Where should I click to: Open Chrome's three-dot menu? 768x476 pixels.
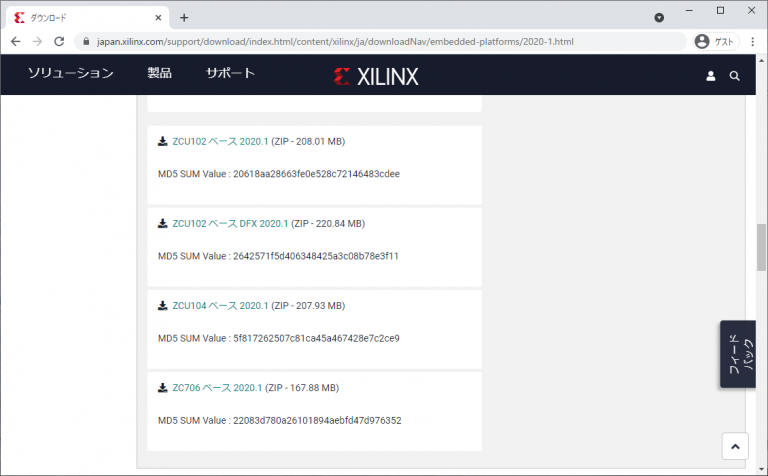(752, 42)
